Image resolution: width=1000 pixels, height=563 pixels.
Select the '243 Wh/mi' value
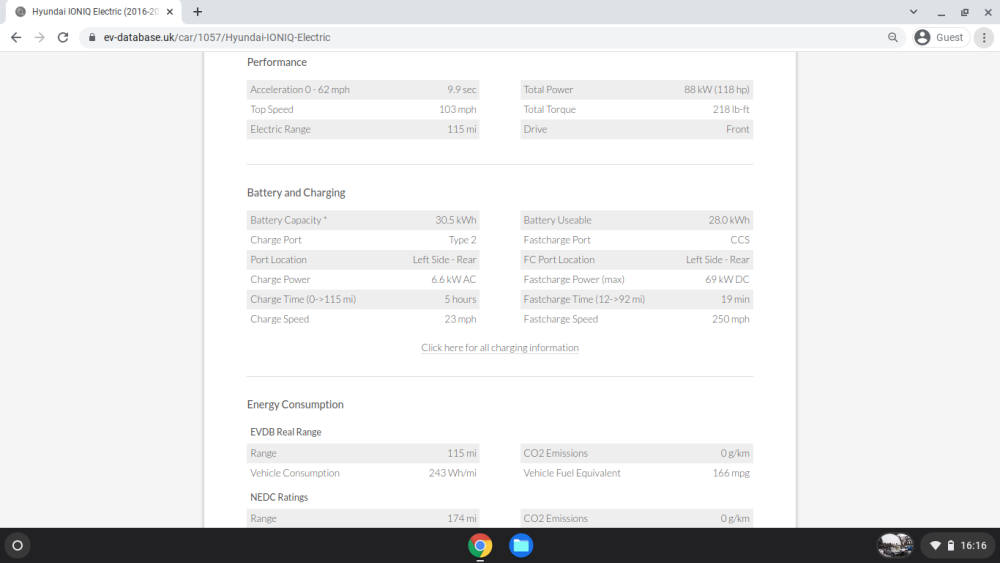point(452,473)
